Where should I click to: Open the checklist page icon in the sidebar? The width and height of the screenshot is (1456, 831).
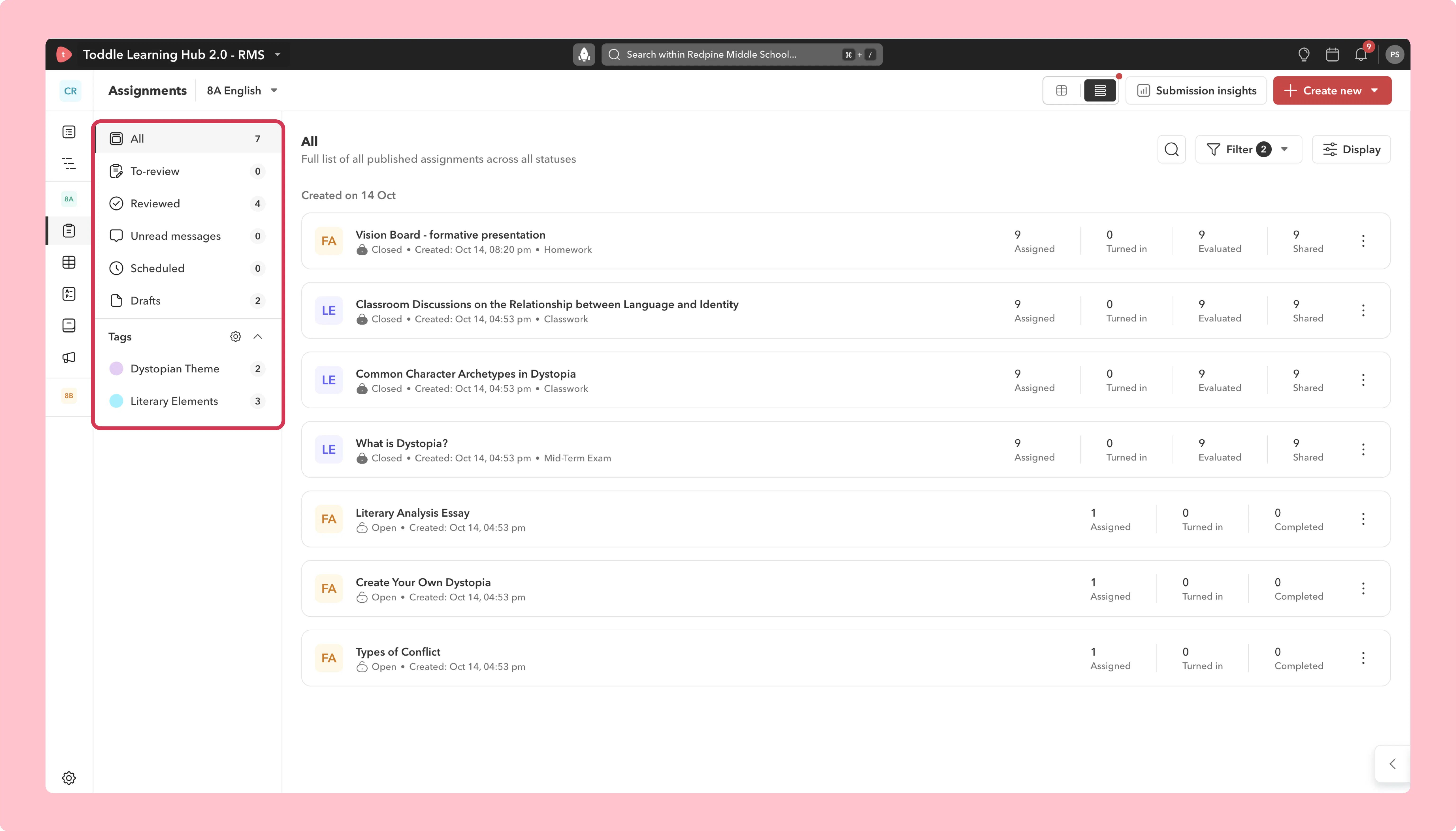coord(68,294)
